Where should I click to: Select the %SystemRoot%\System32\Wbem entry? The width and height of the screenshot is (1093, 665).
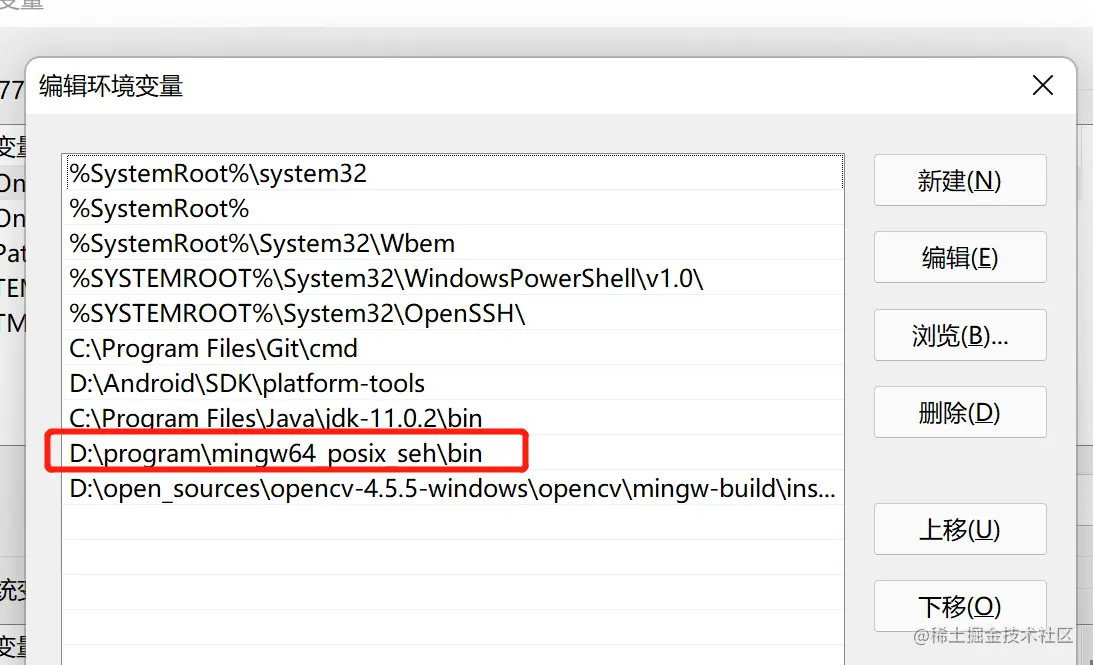[x=453, y=243]
